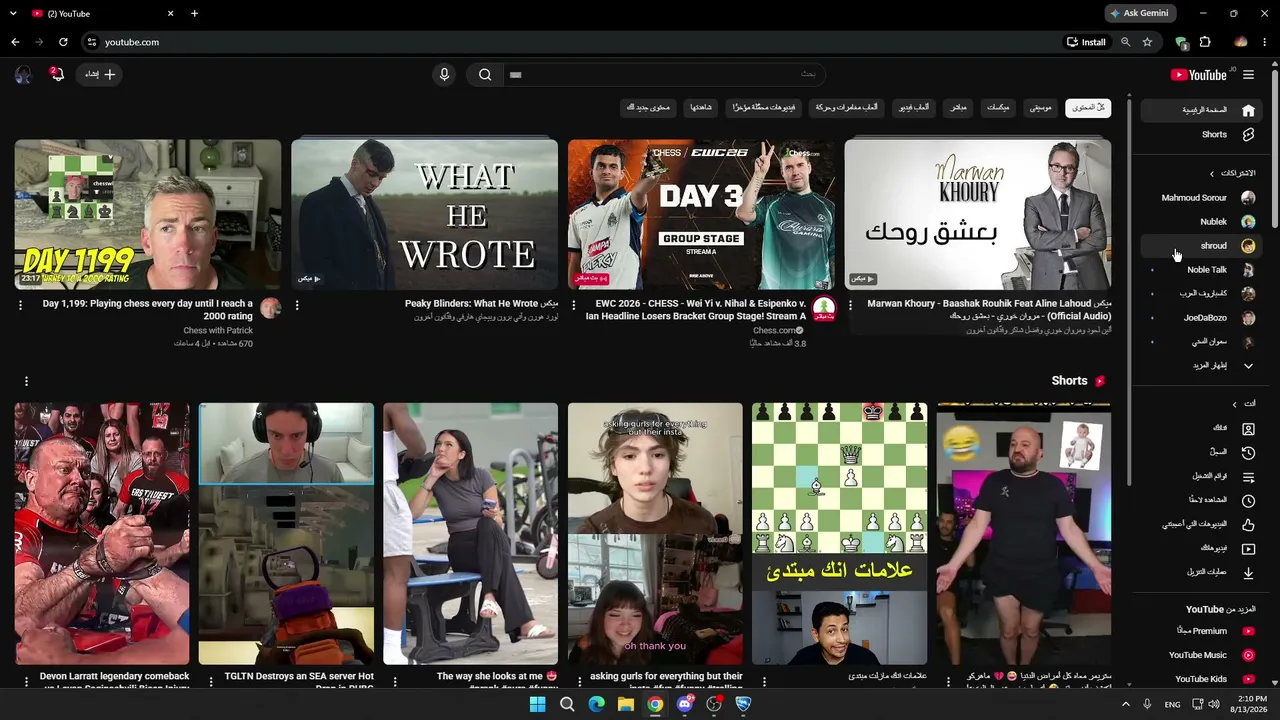Image resolution: width=1280 pixels, height=720 pixels.
Task: Open Downloads in the sidebar
Action: (x=1203, y=573)
